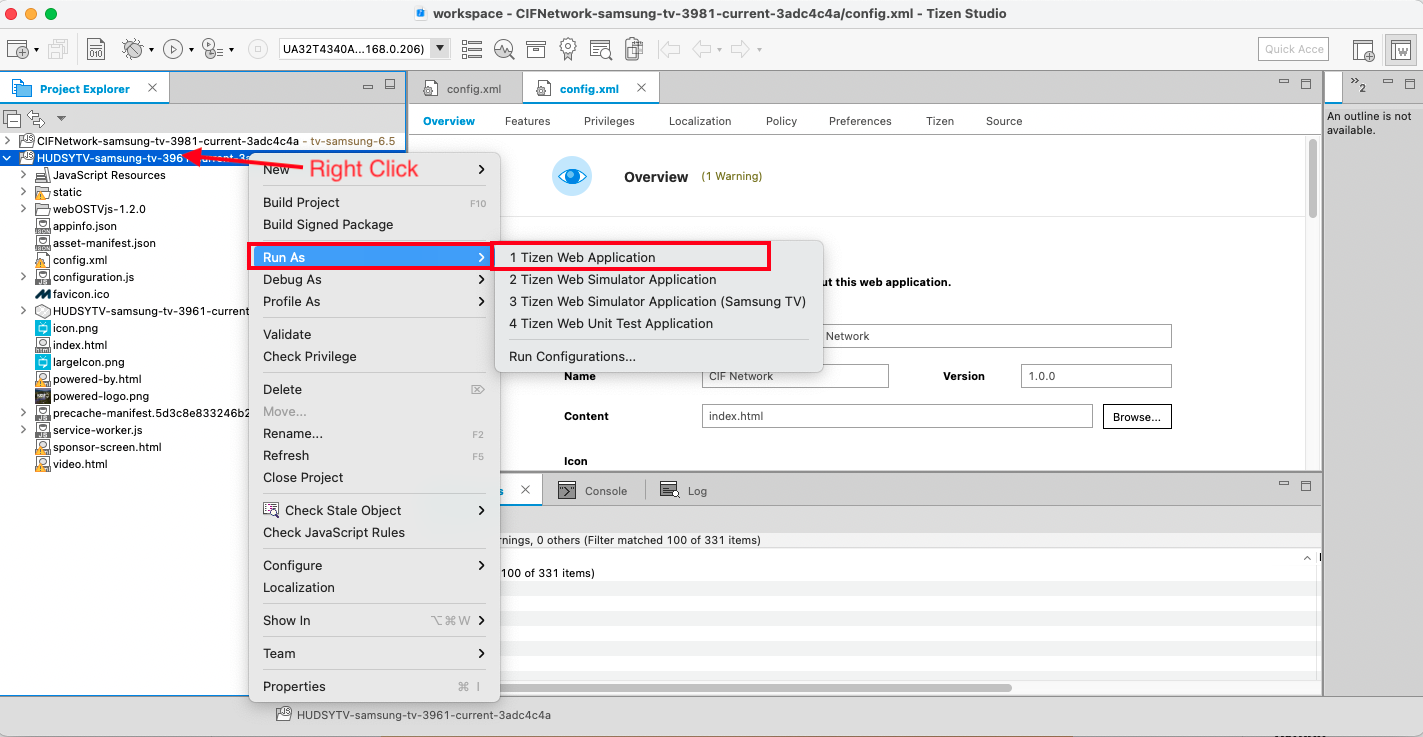Image resolution: width=1423 pixels, height=737 pixels.
Task: Open the Certificate Manager badge icon
Action: click(x=568, y=49)
